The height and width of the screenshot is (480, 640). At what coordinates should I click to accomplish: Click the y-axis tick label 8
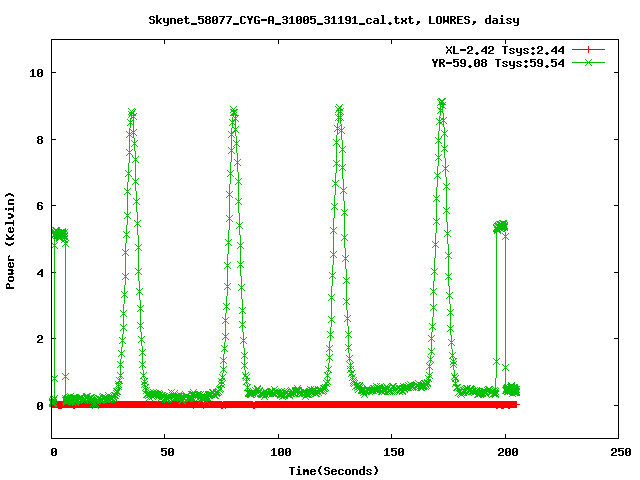click(40, 140)
